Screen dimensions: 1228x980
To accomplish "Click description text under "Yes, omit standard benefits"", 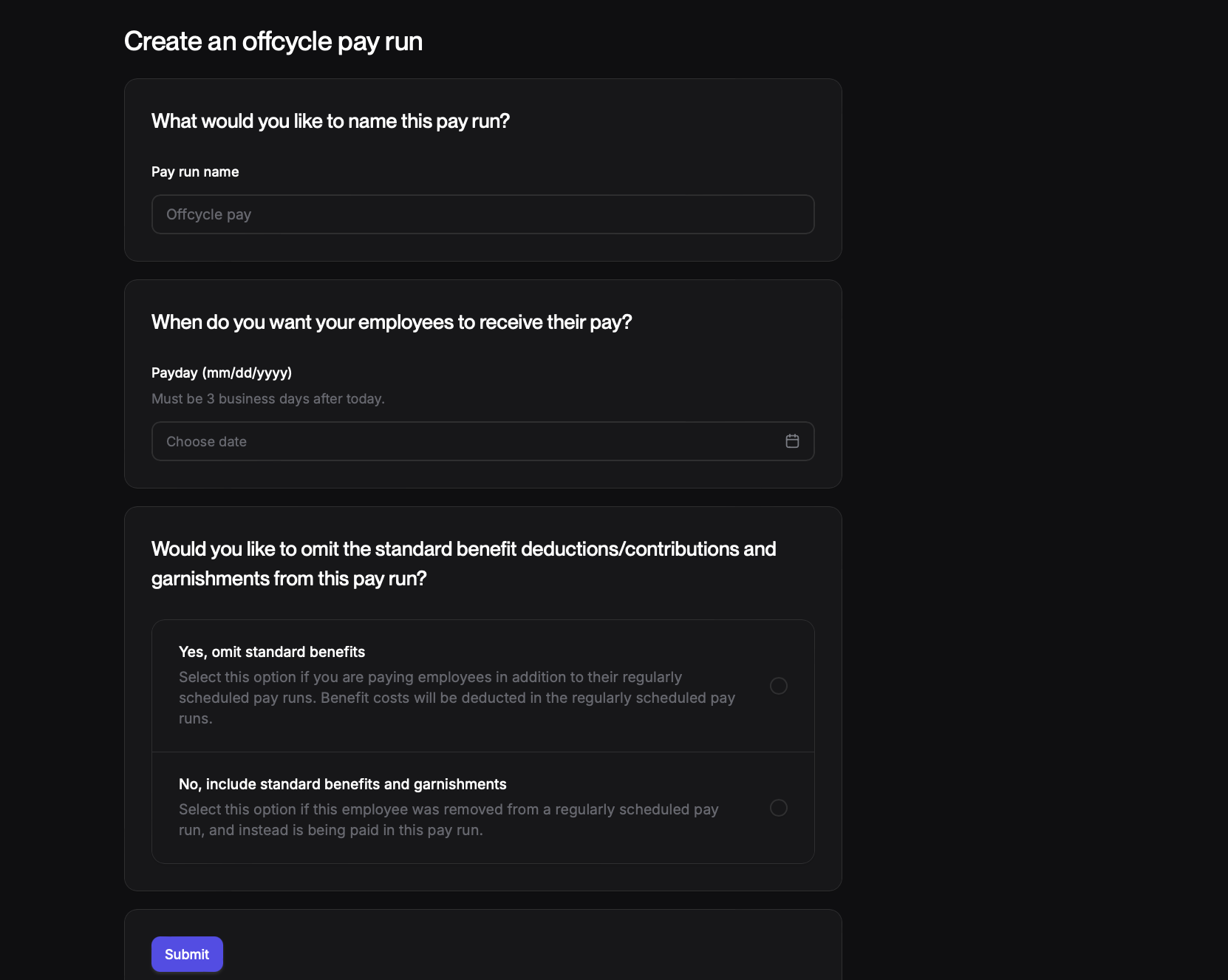I will coord(457,698).
